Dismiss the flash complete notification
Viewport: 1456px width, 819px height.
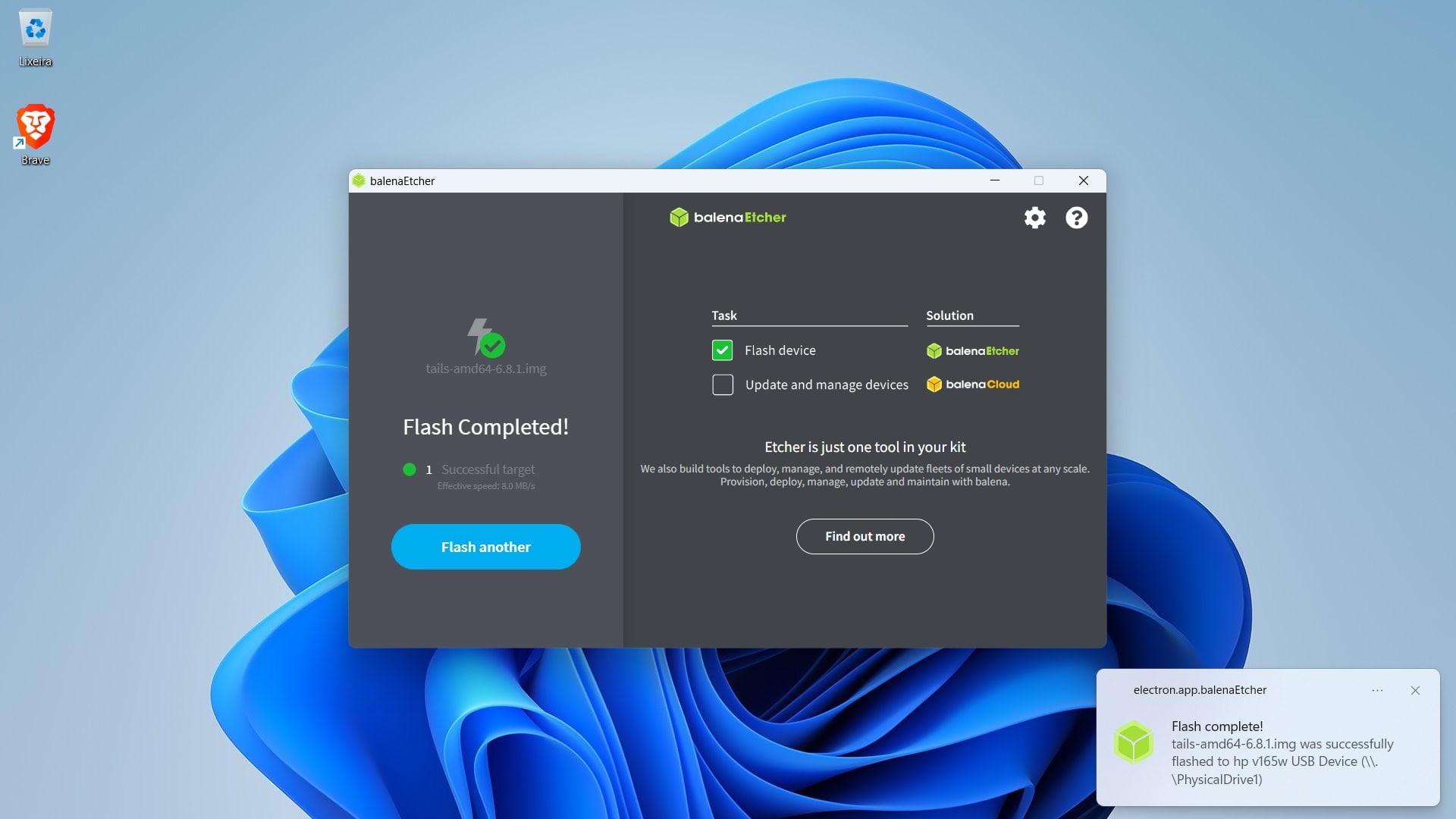[1415, 689]
